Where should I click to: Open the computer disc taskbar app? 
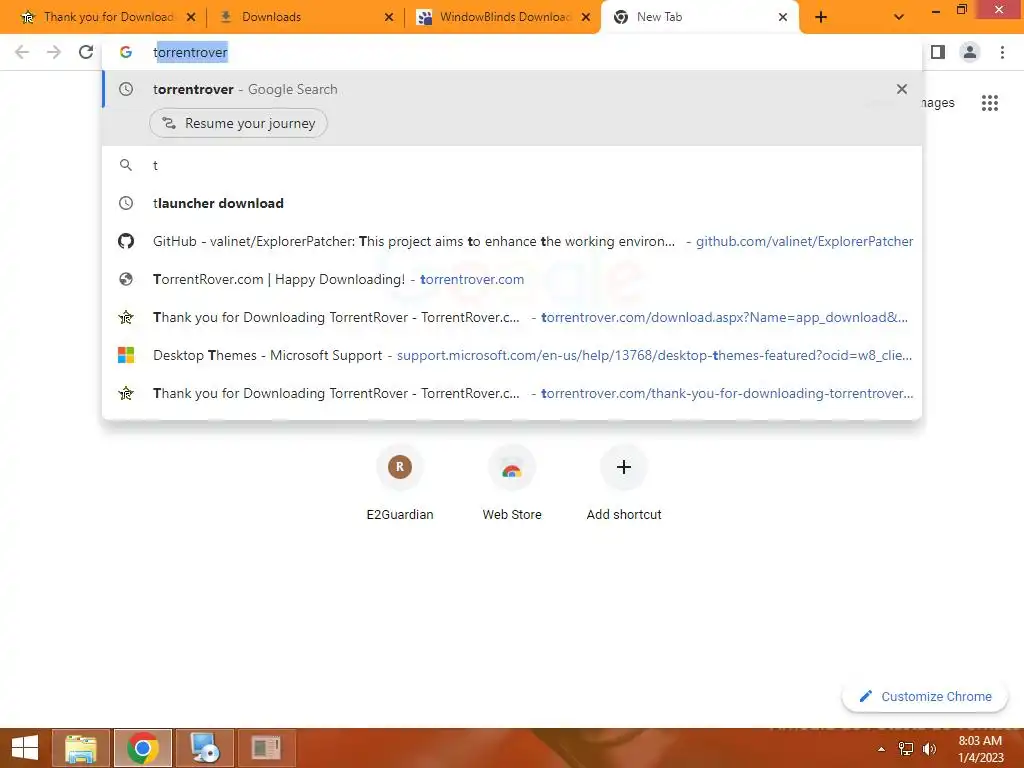tap(205, 748)
